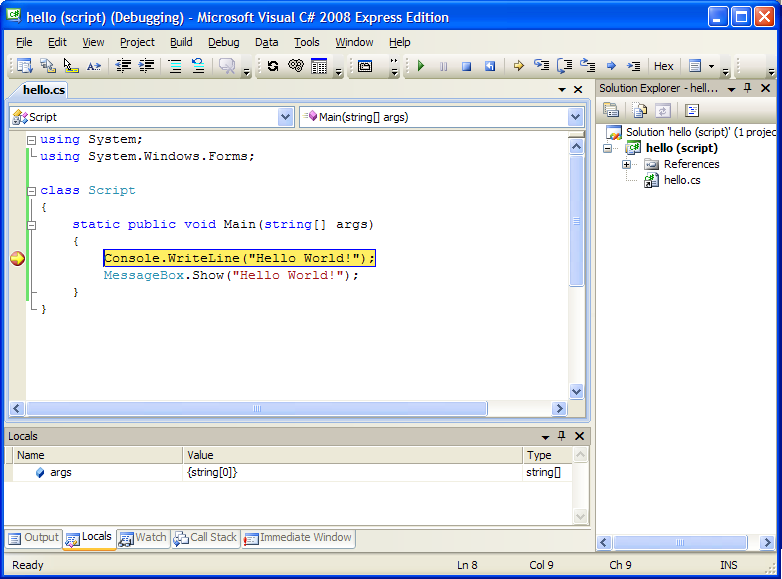Image resolution: width=782 pixels, height=579 pixels.
Task: Click the table grid toolbar icon
Action: [x=319, y=66]
